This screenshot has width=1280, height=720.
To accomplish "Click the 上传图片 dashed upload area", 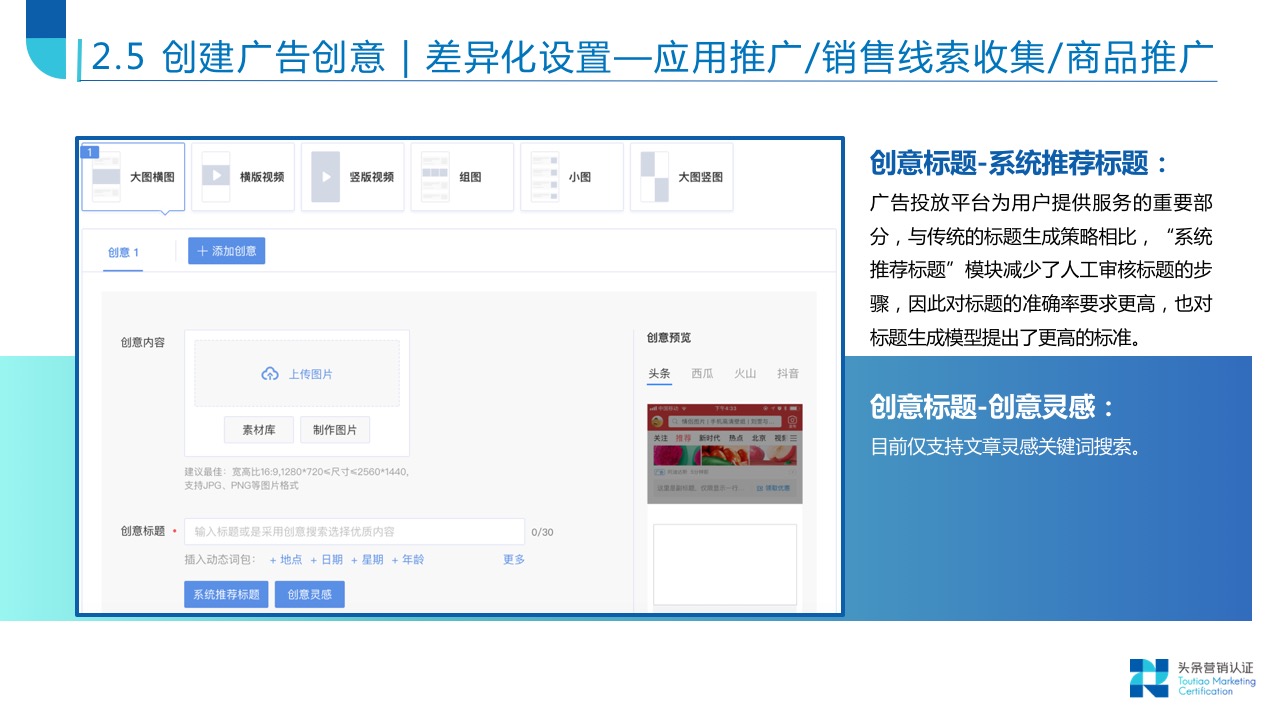I will click(x=297, y=373).
